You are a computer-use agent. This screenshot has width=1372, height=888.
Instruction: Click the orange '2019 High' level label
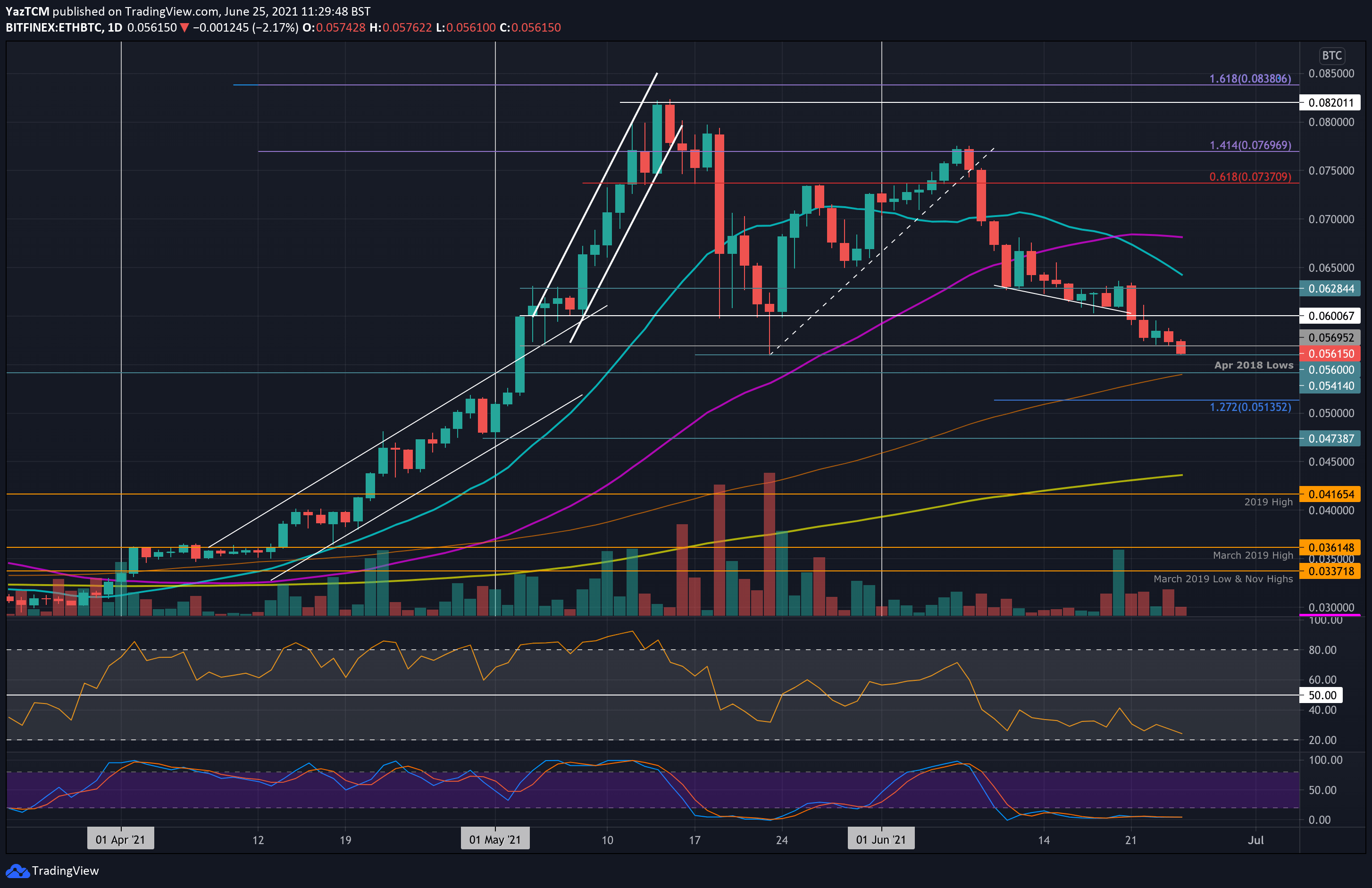tap(1268, 502)
